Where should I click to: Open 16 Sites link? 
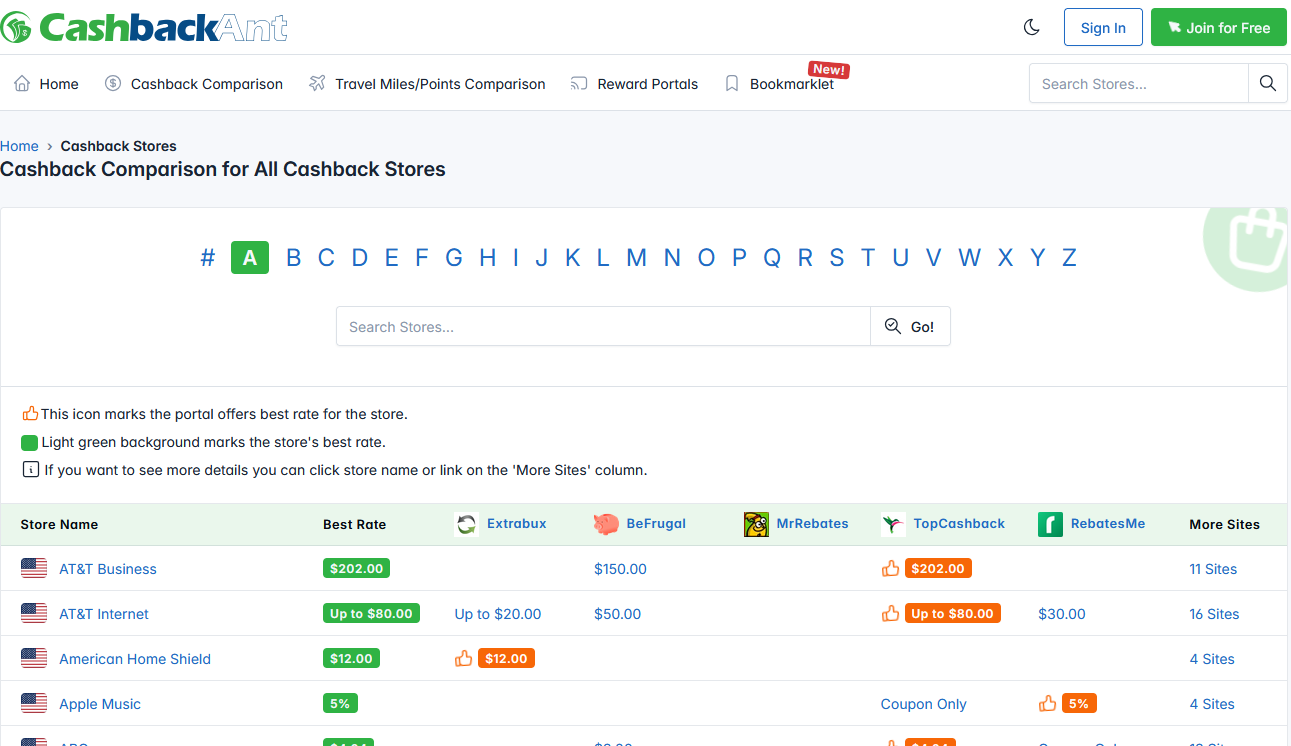[x=1214, y=614]
